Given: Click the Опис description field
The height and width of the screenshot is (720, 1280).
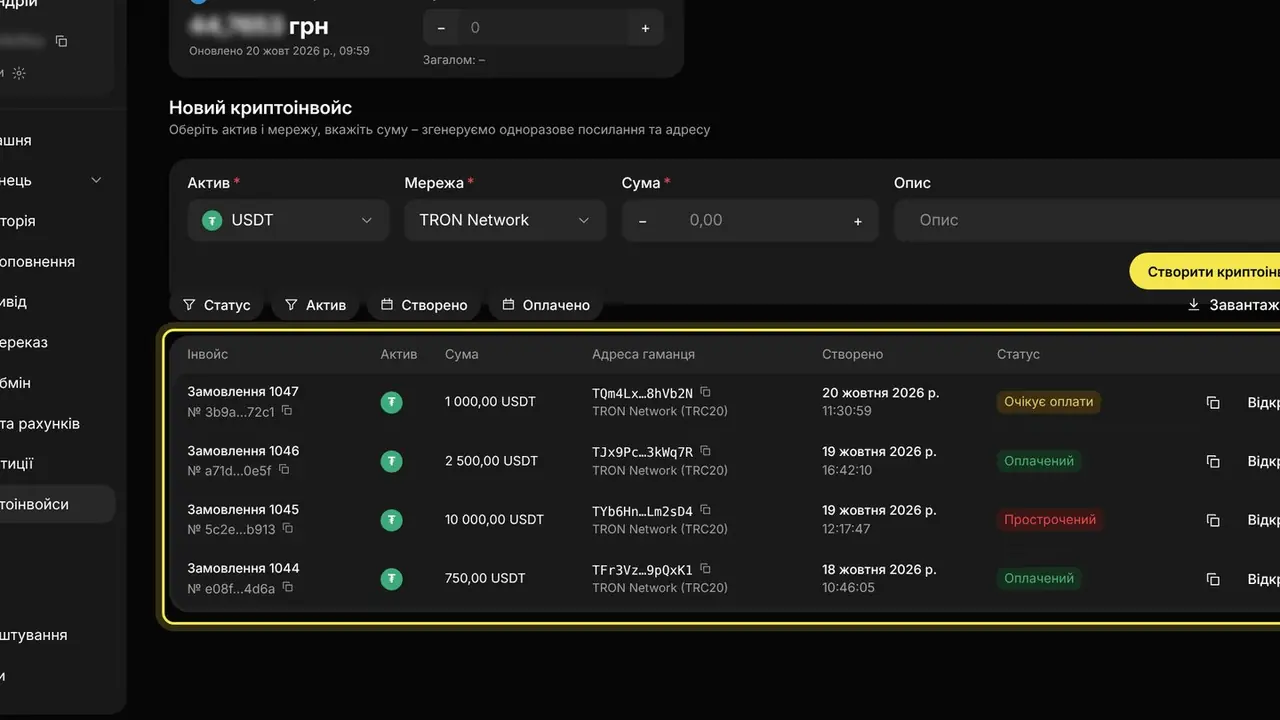Looking at the screenshot, I should pos(1086,220).
